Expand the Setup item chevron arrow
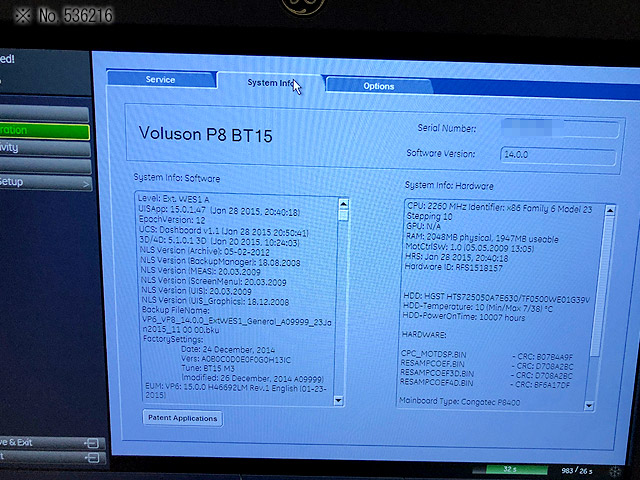Viewport: 640px width, 480px height. point(86,184)
